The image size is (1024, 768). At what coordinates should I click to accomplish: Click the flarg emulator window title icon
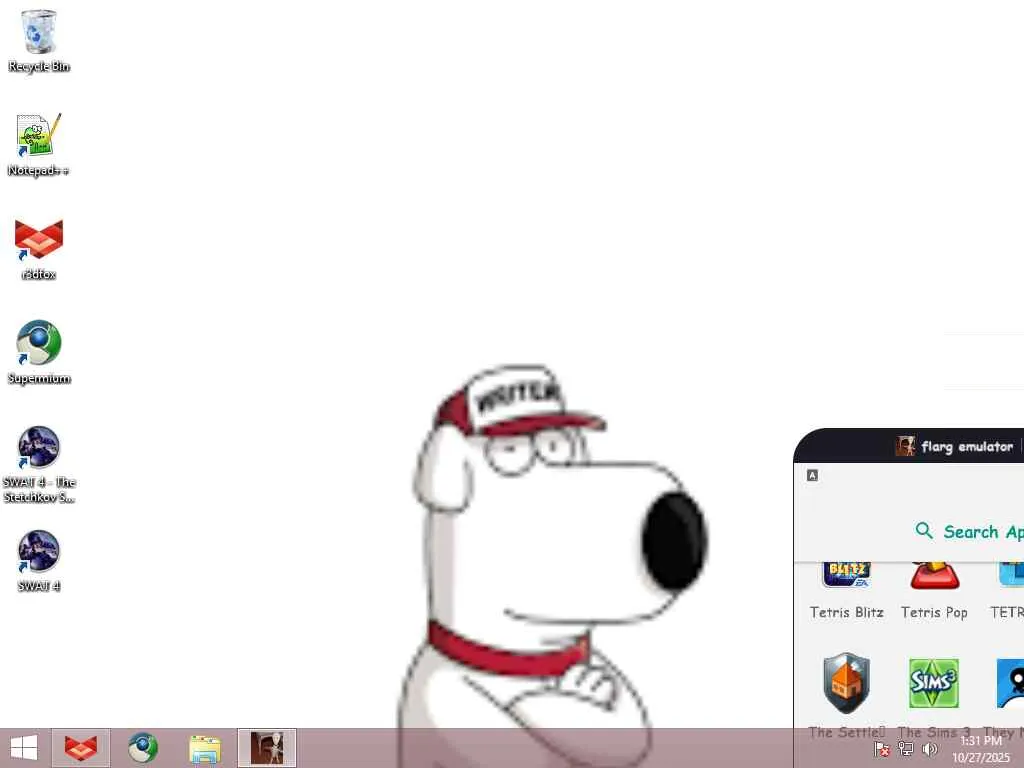[905, 447]
